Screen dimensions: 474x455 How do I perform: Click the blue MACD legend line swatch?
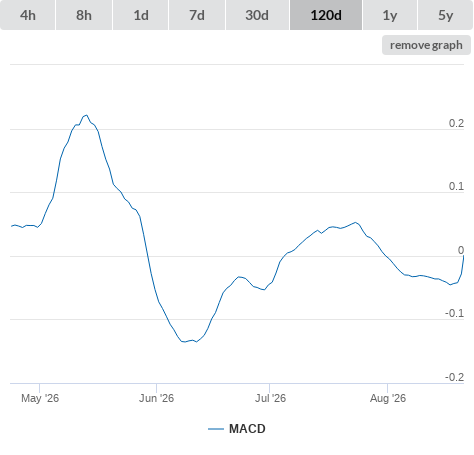point(216,429)
